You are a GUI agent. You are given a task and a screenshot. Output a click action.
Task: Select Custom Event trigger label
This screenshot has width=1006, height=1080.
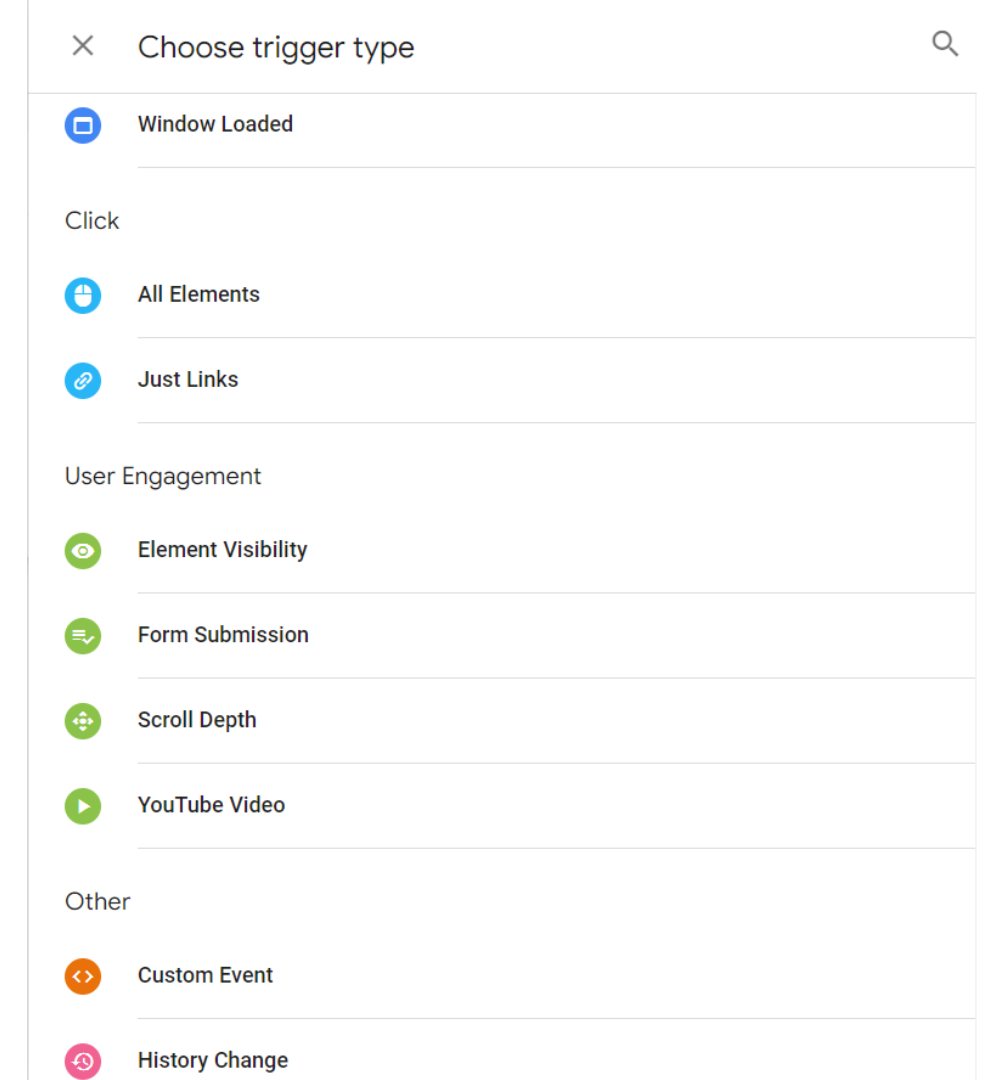pos(205,975)
